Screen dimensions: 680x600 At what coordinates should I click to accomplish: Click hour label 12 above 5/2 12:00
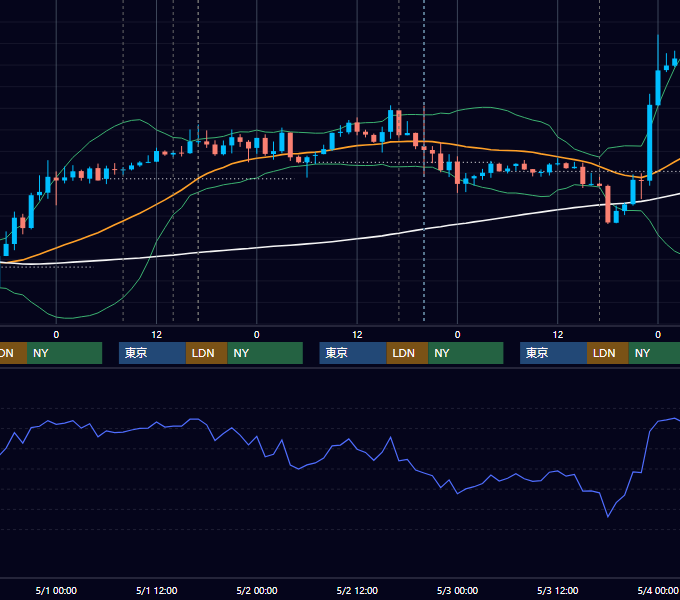tap(357, 335)
